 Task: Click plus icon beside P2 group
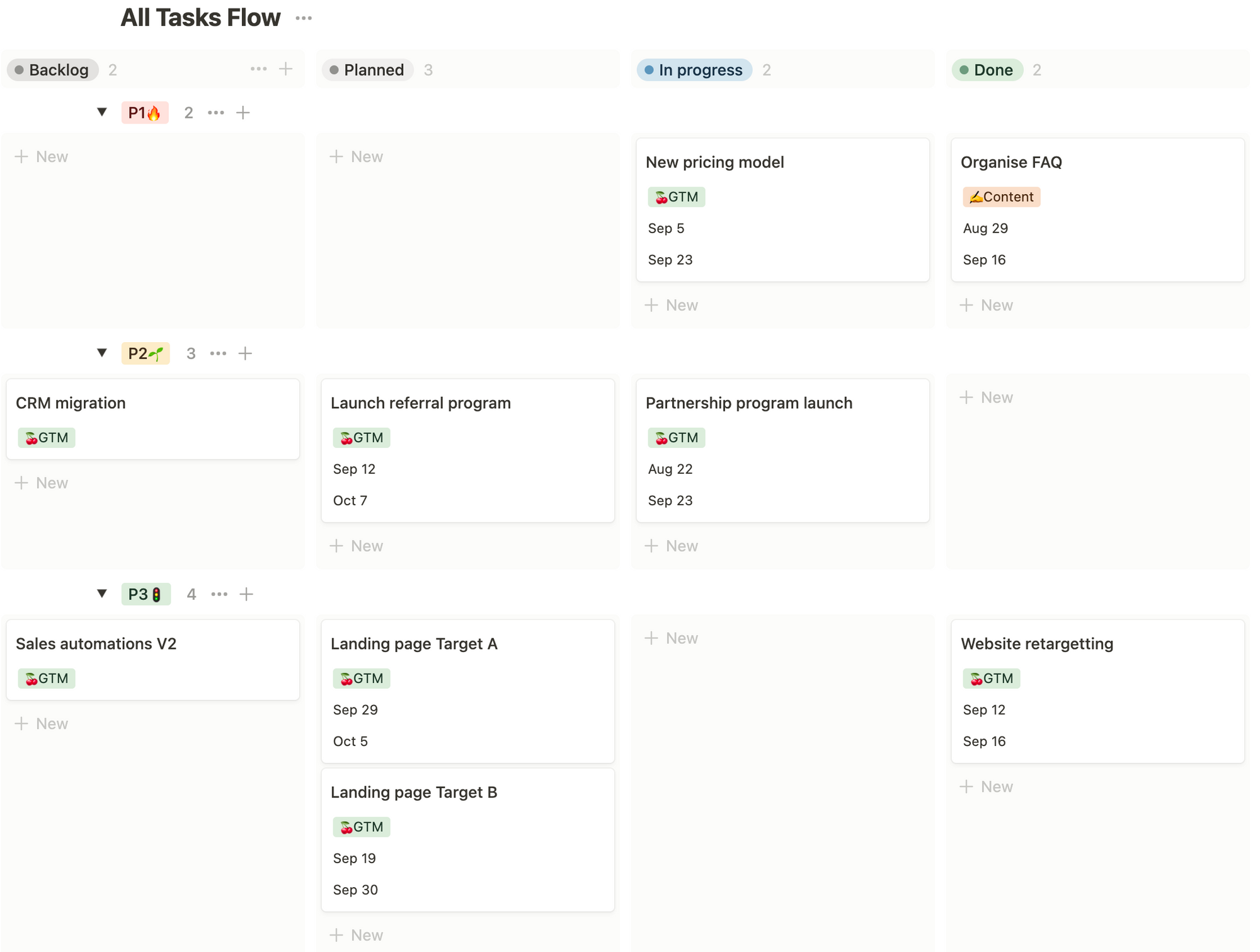point(245,353)
